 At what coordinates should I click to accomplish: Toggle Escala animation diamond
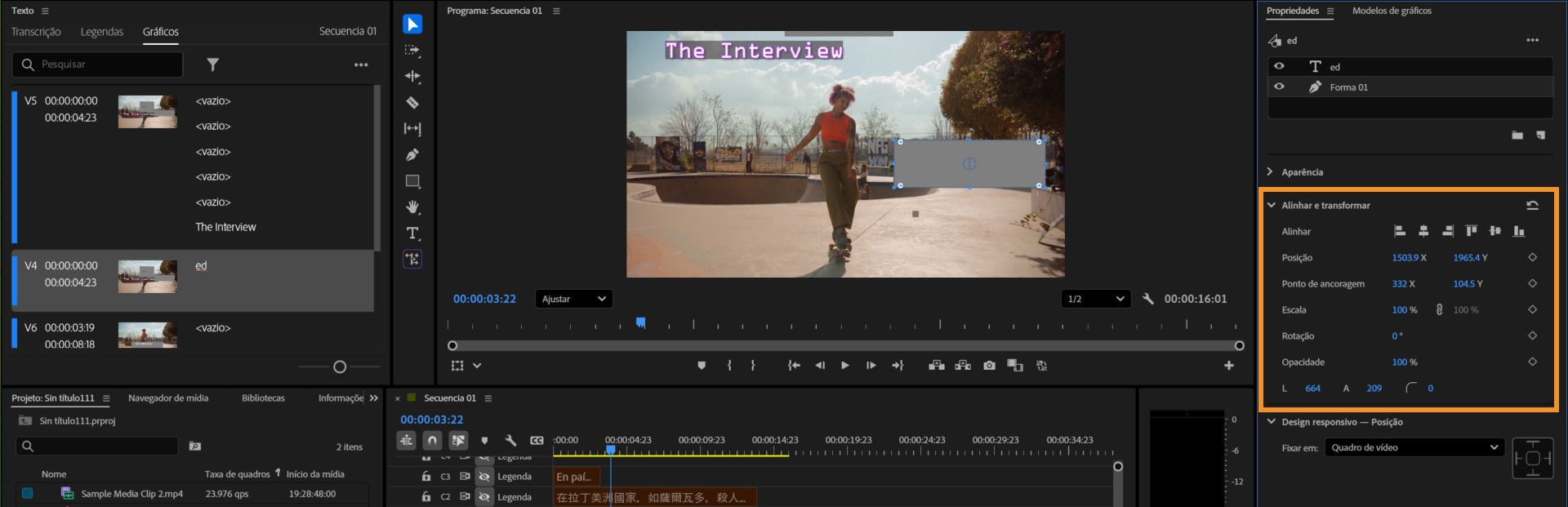(1532, 309)
